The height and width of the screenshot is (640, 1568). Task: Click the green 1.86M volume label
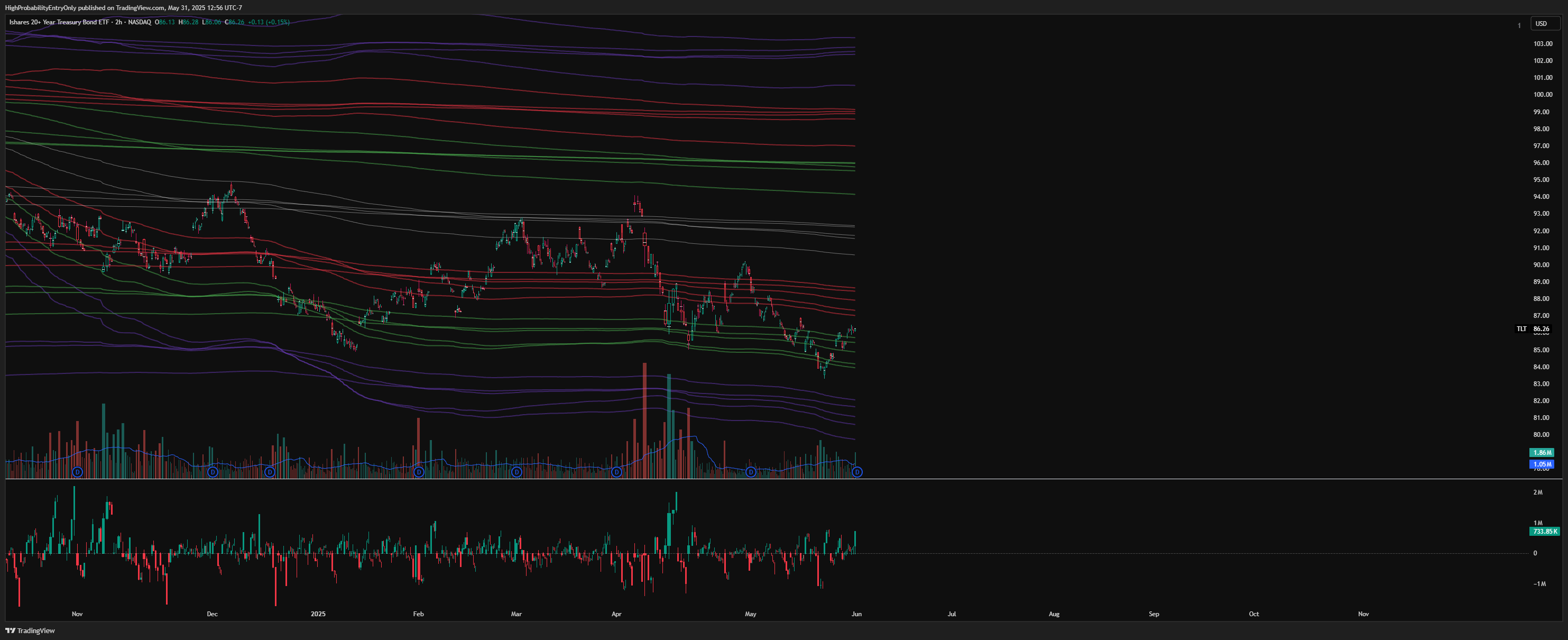coord(1542,452)
